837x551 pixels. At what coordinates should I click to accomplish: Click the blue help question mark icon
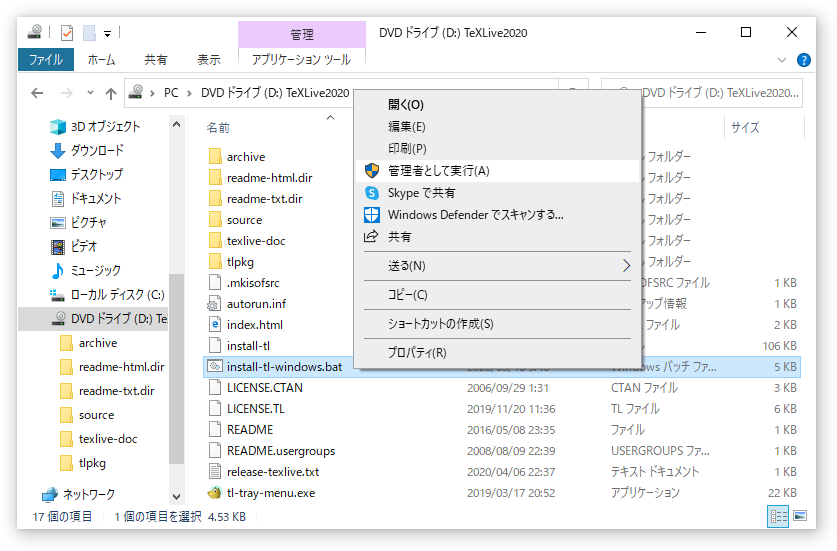[x=803, y=60]
